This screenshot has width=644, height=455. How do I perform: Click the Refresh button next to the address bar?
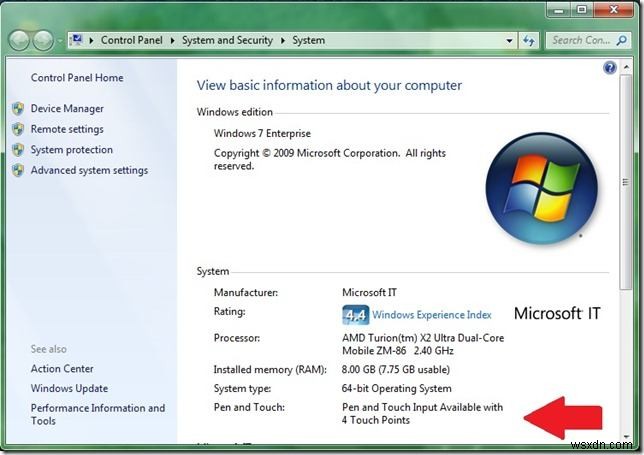pyautogui.click(x=529, y=41)
